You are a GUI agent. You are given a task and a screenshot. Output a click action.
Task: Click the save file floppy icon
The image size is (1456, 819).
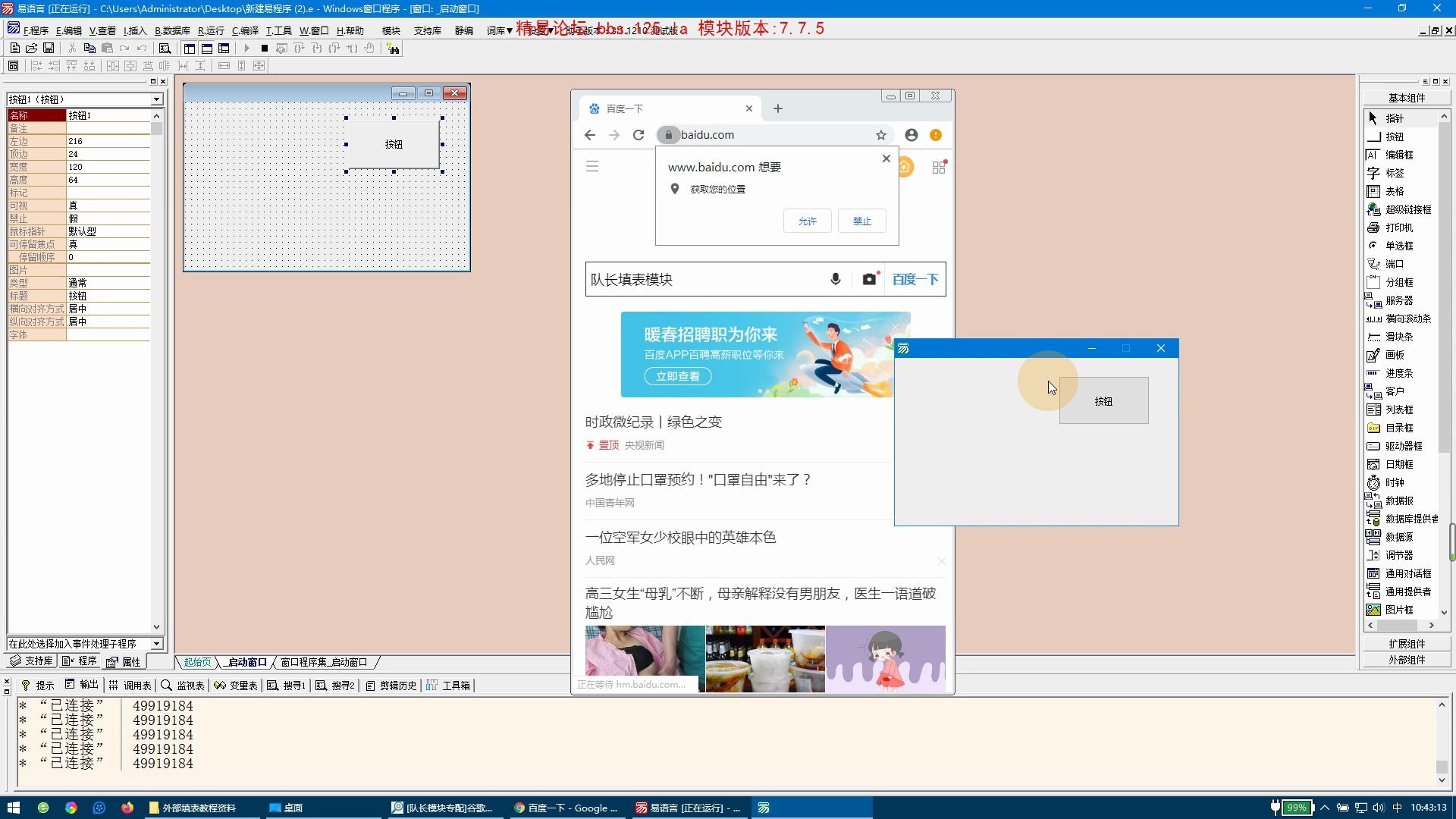(49, 49)
